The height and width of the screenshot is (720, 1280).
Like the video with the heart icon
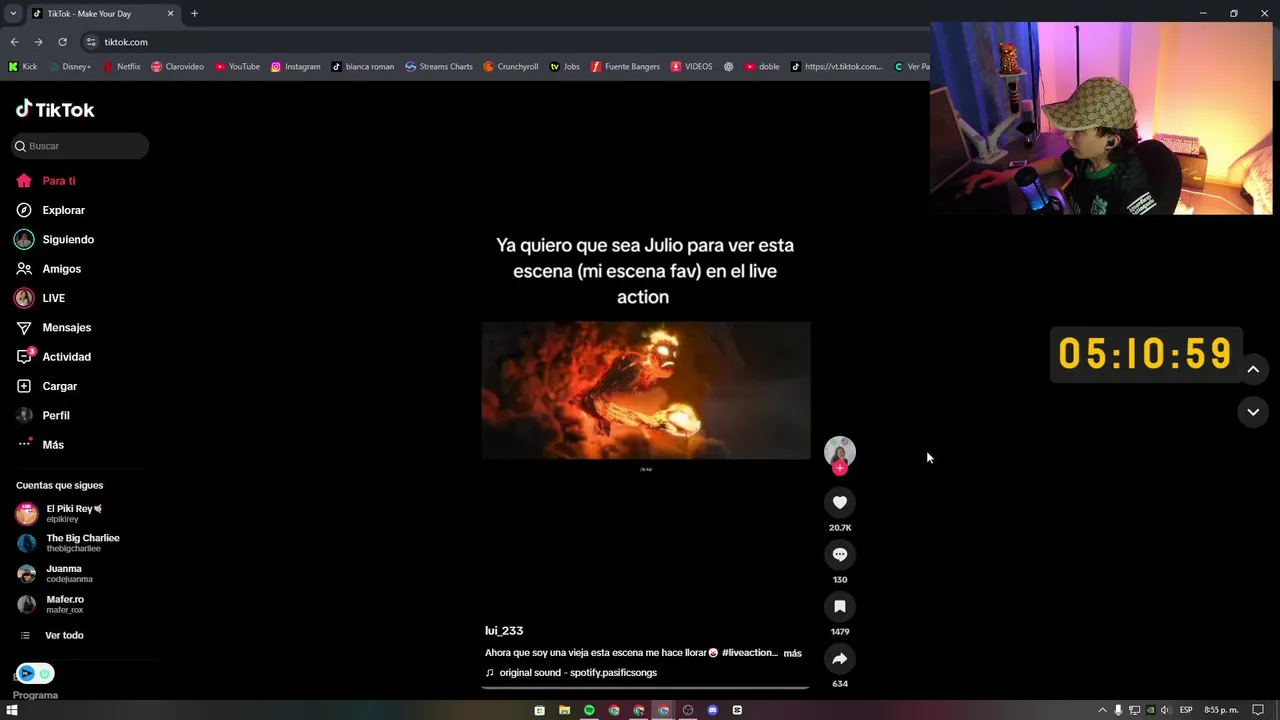click(x=840, y=503)
